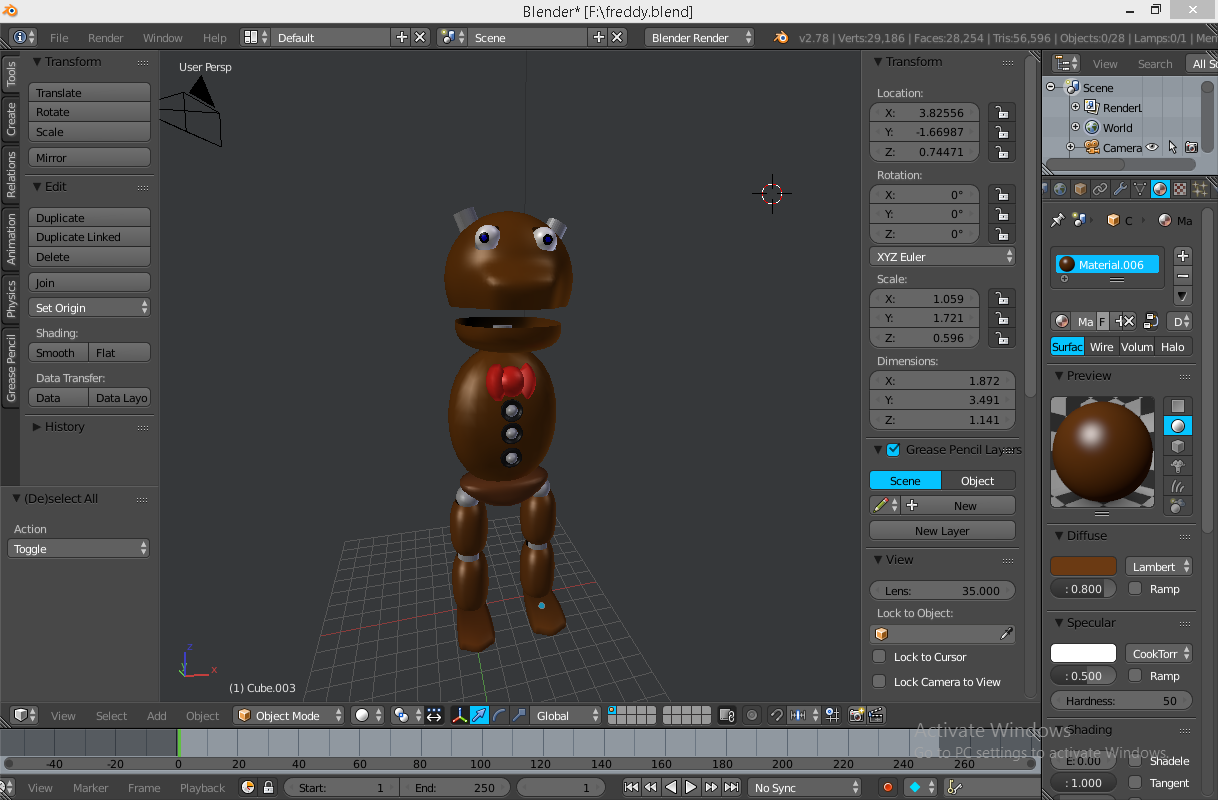Image resolution: width=1218 pixels, height=800 pixels.
Task: Click the New Layer grease pencil button
Action: point(942,530)
